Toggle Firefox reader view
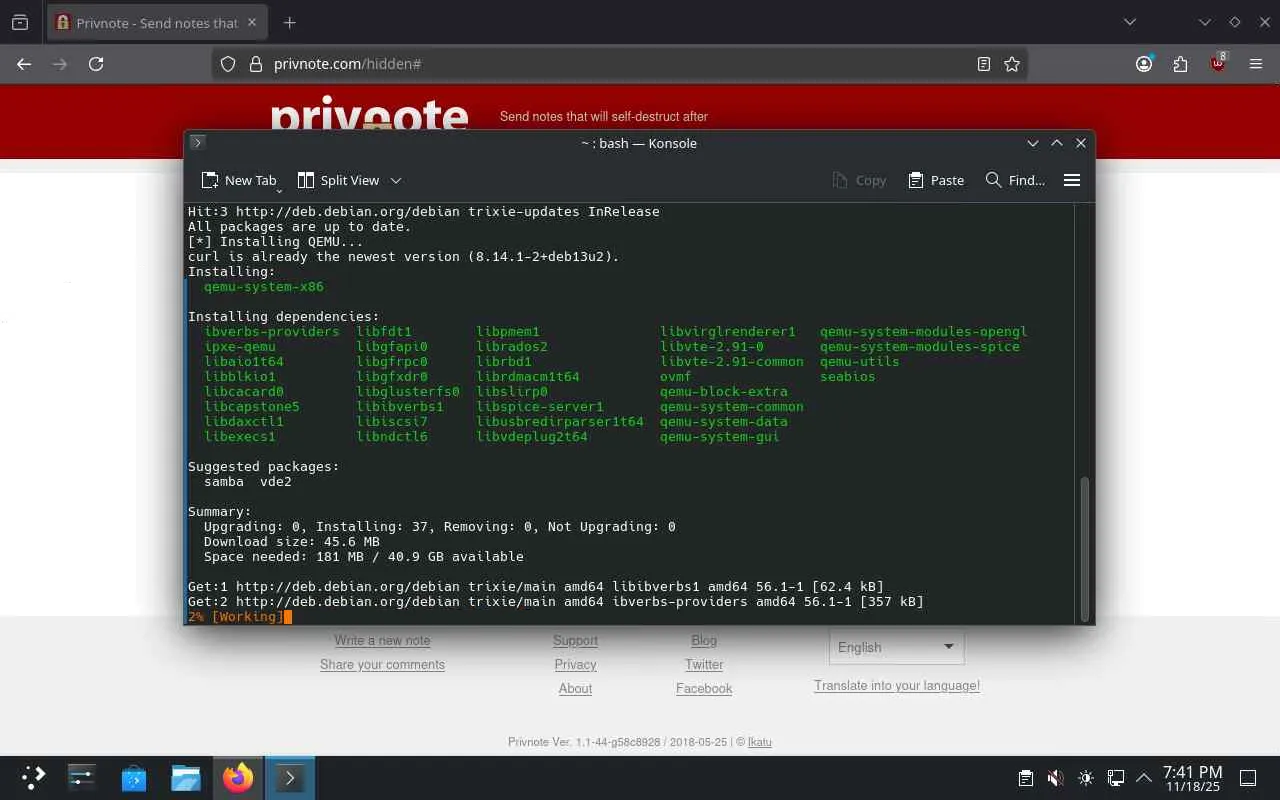Image resolution: width=1280 pixels, height=800 pixels. click(984, 64)
